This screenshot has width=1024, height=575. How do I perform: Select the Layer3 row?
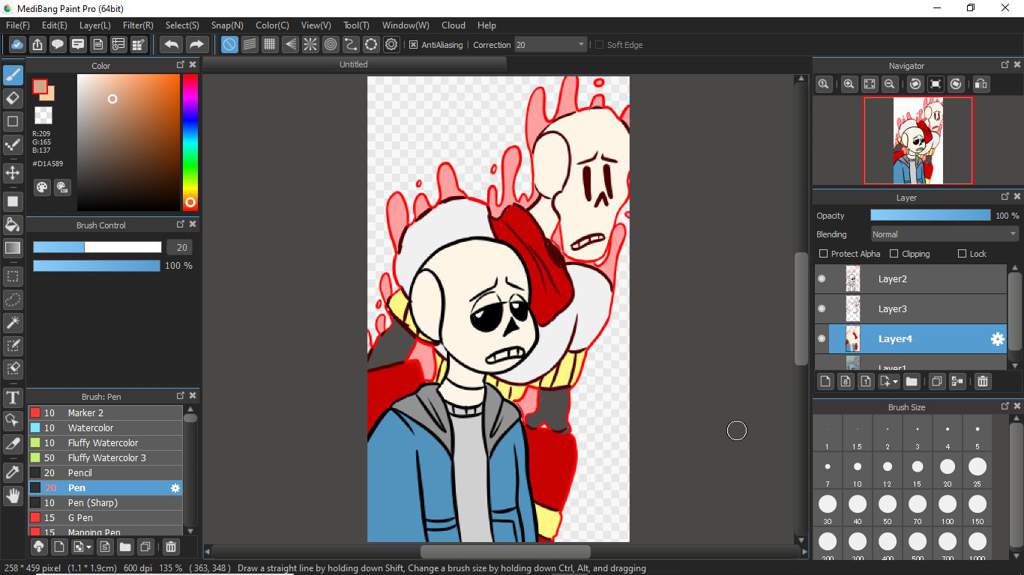click(x=910, y=309)
